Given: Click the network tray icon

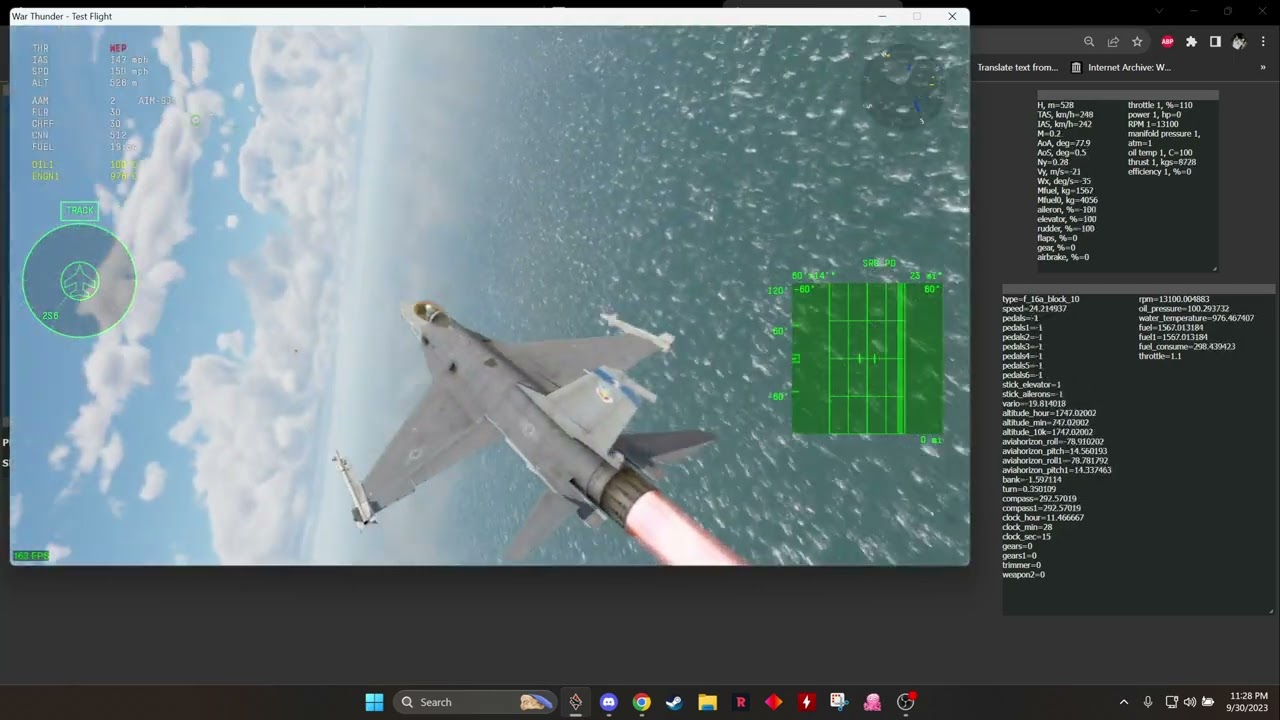Looking at the screenshot, I should (x=1172, y=702).
